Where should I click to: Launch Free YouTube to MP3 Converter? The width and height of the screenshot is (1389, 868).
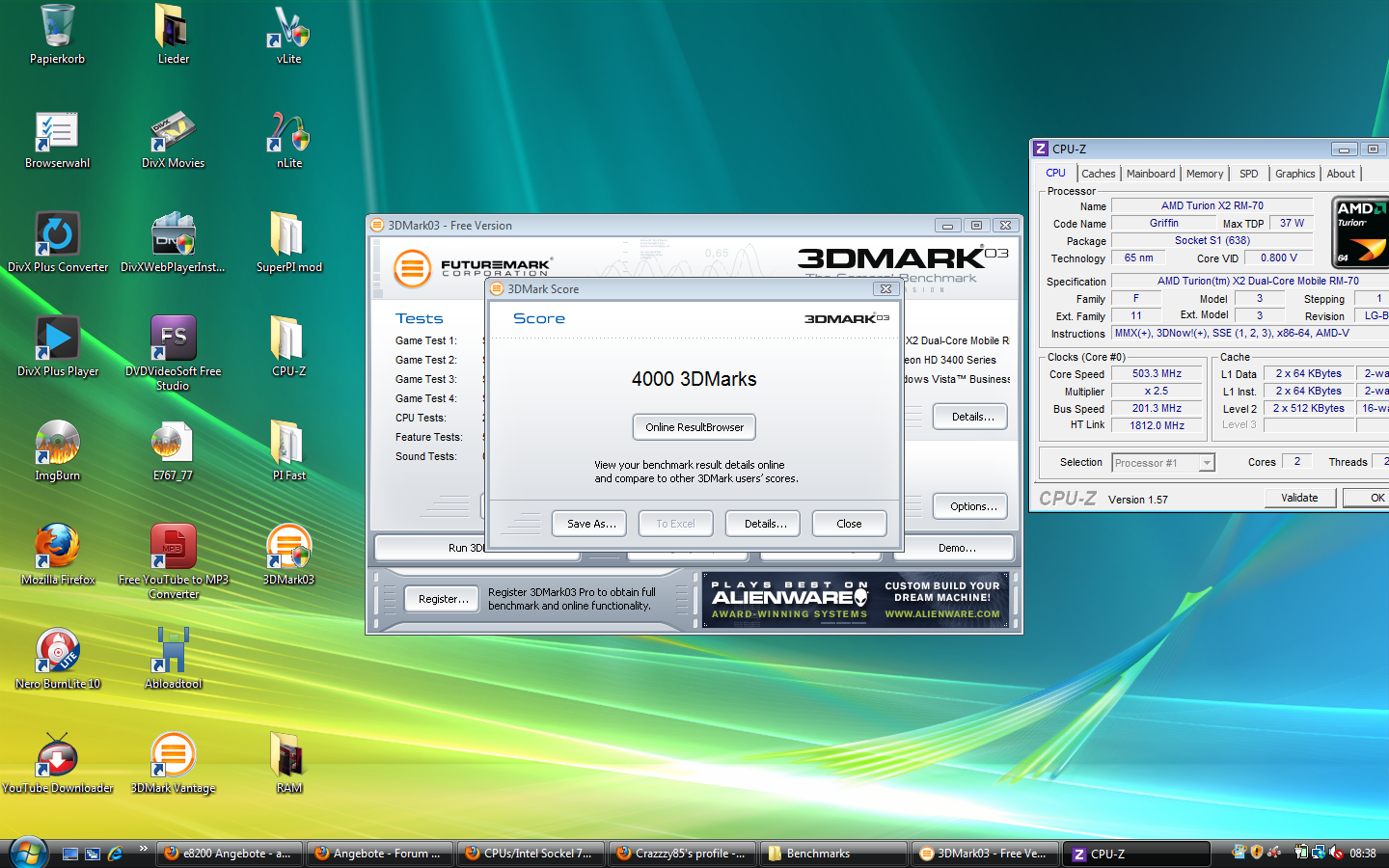pyautogui.click(x=173, y=562)
